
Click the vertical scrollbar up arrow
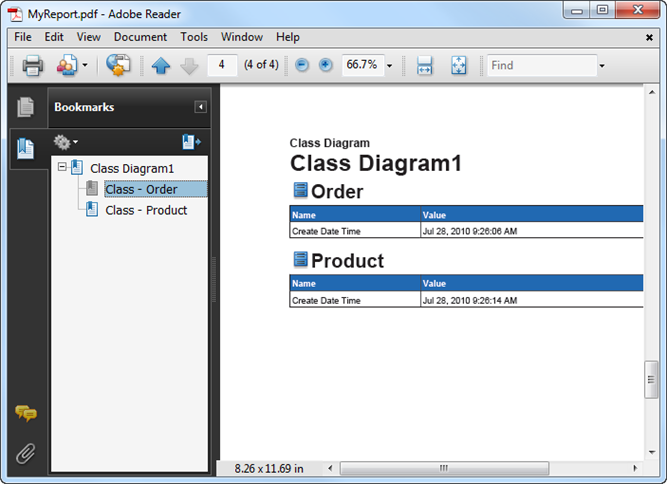tap(652, 92)
